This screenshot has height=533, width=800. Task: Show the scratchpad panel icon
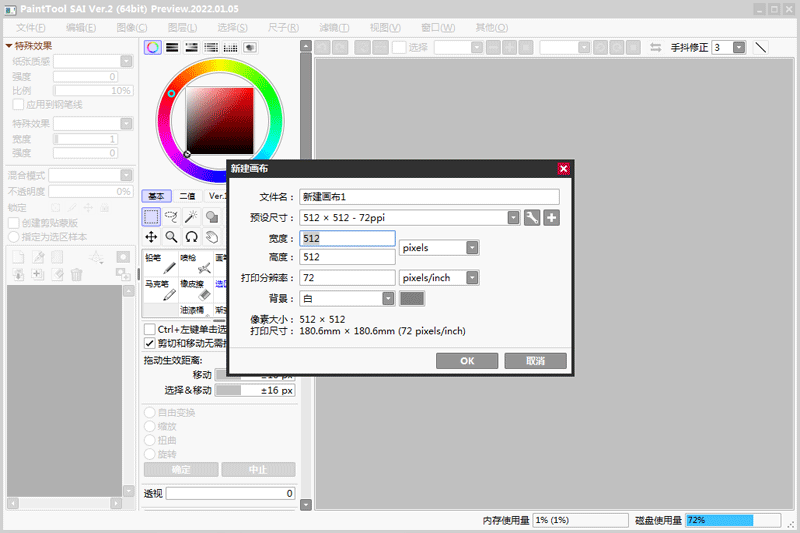250,47
